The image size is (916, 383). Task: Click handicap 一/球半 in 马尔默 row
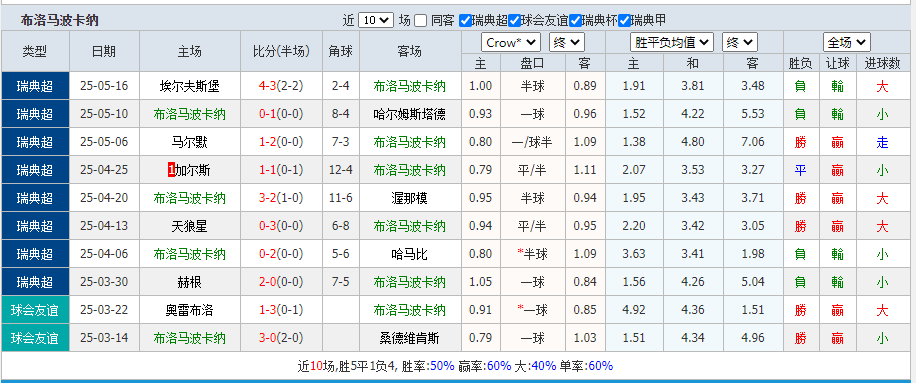pyautogui.click(x=532, y=142)
